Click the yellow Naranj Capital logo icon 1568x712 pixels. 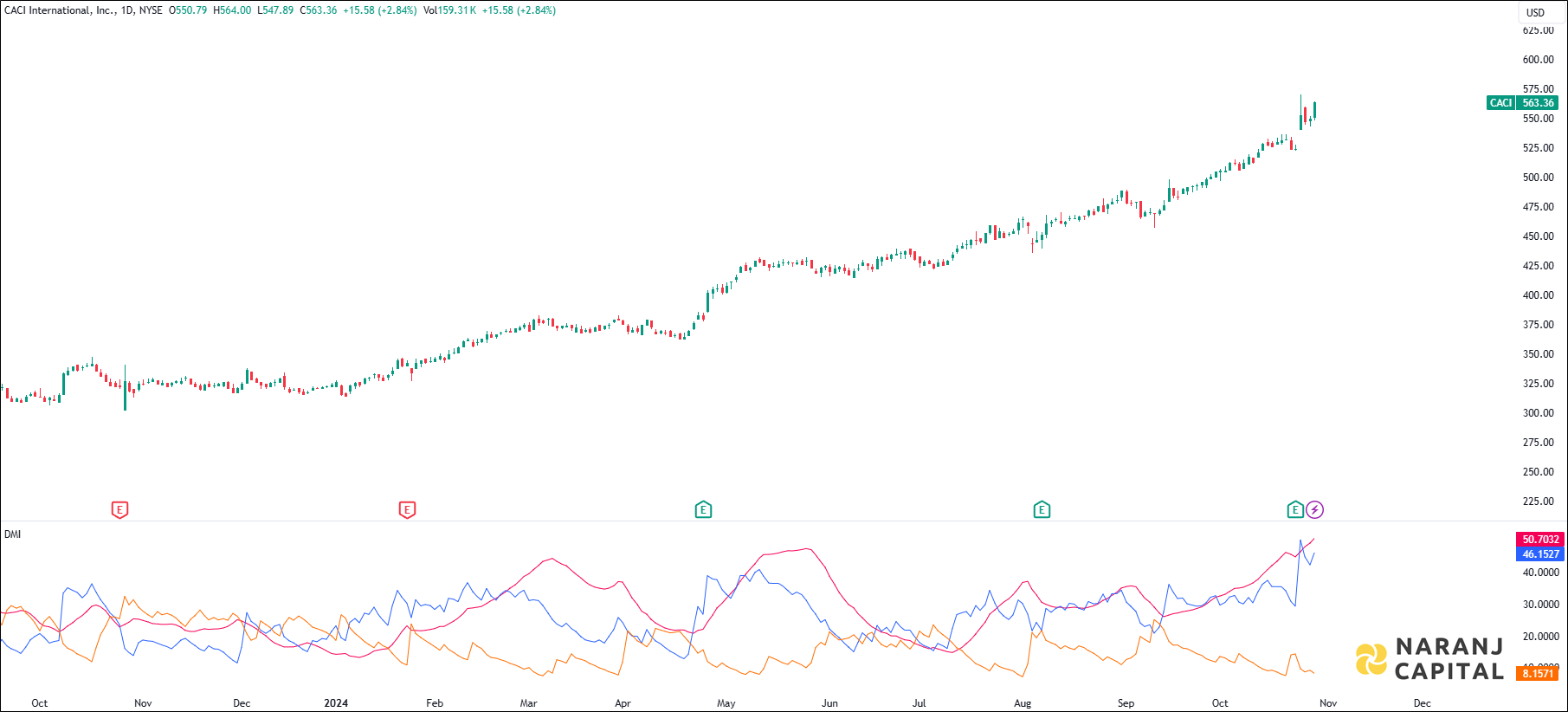click(x=1371, y=659)
